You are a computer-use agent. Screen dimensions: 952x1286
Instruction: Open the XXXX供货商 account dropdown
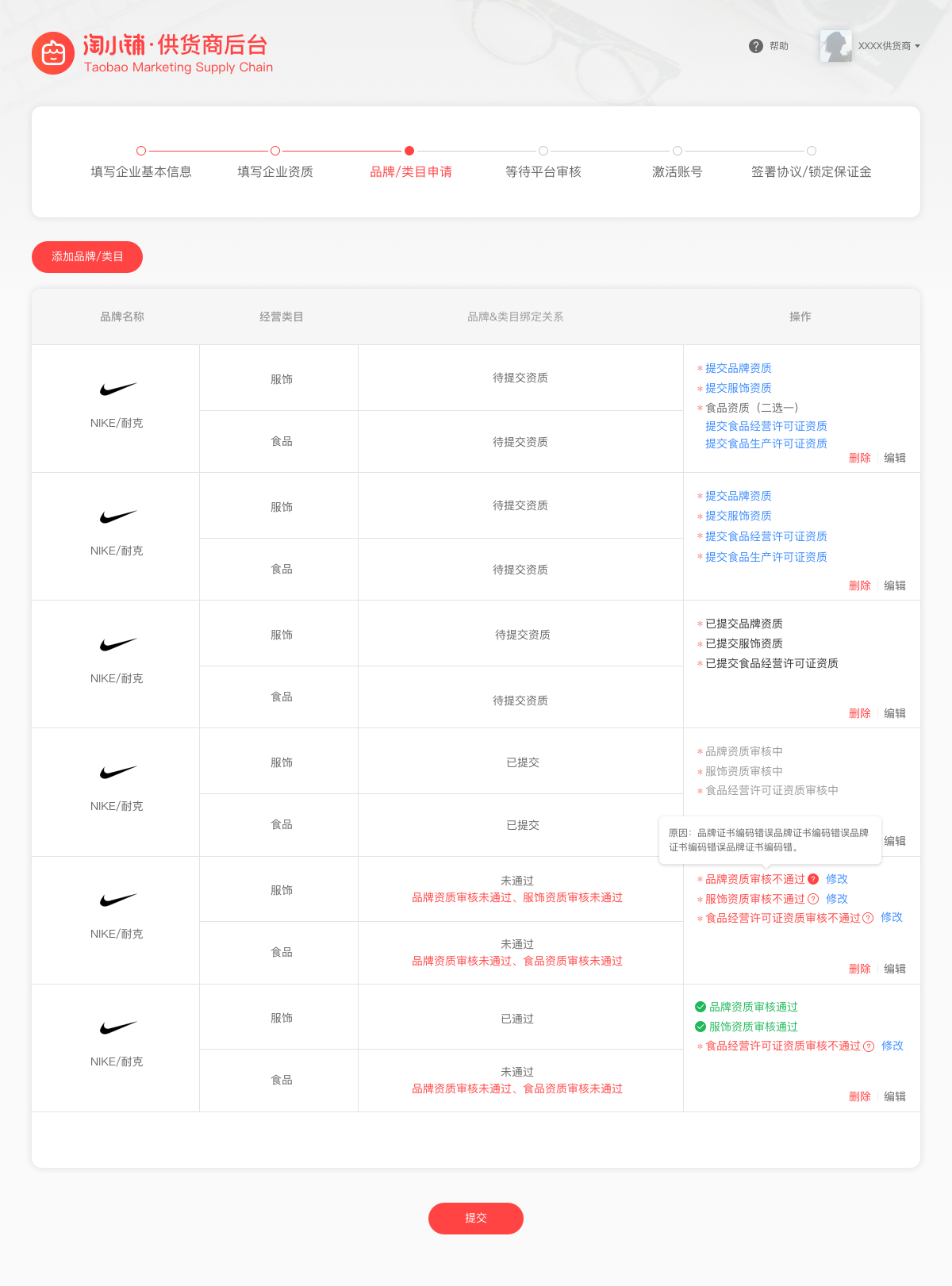click(889, 46)
